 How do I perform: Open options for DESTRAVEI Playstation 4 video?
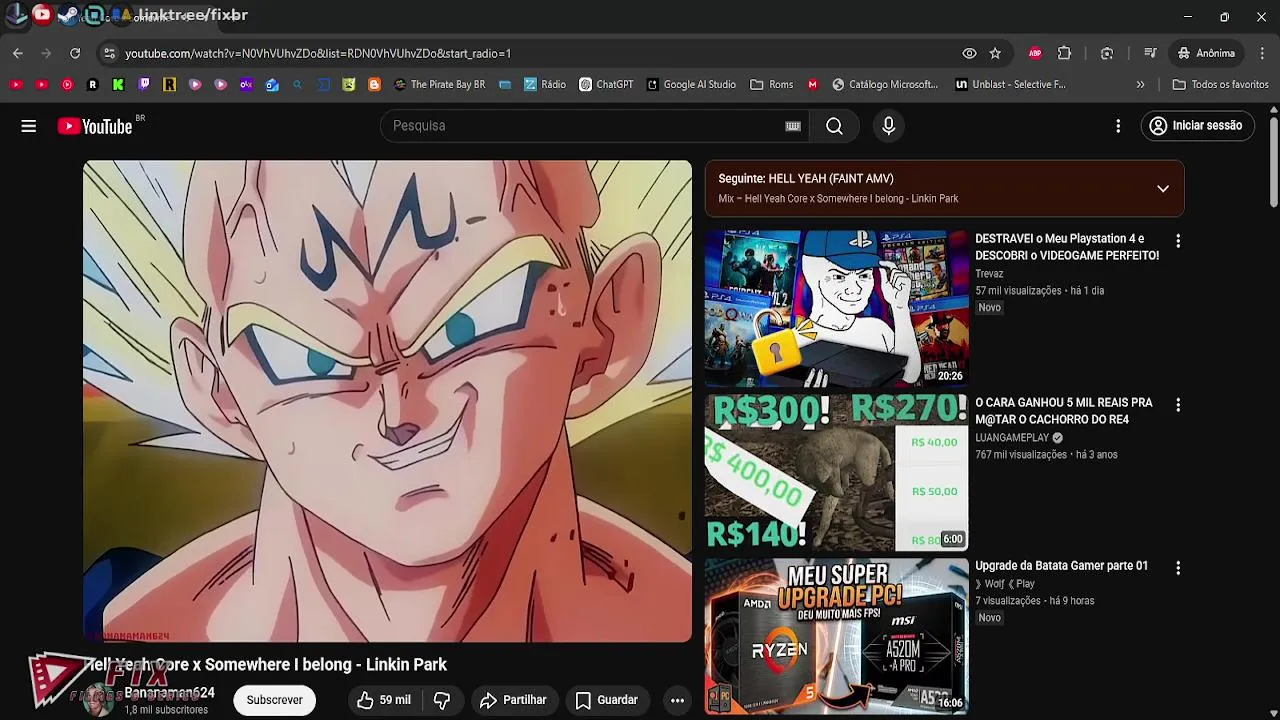pyautogui.click(x=1178, y=241)
